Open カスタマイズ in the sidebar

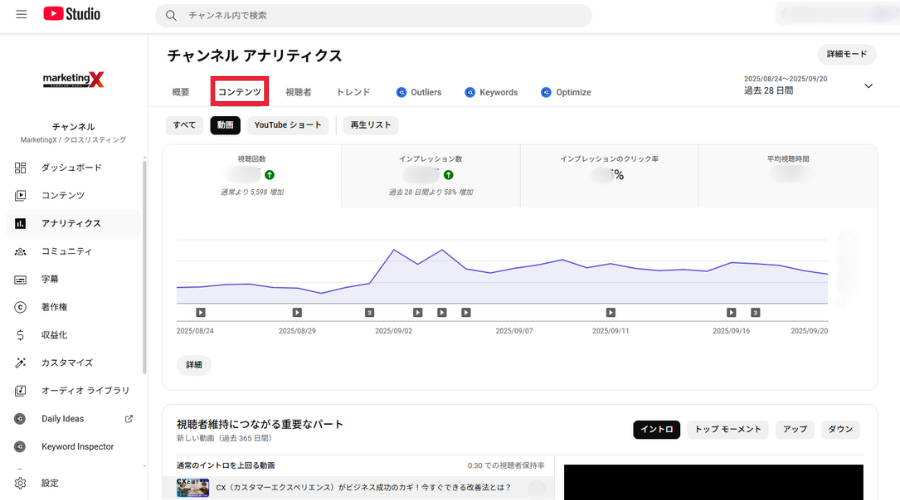coord(66,363)
